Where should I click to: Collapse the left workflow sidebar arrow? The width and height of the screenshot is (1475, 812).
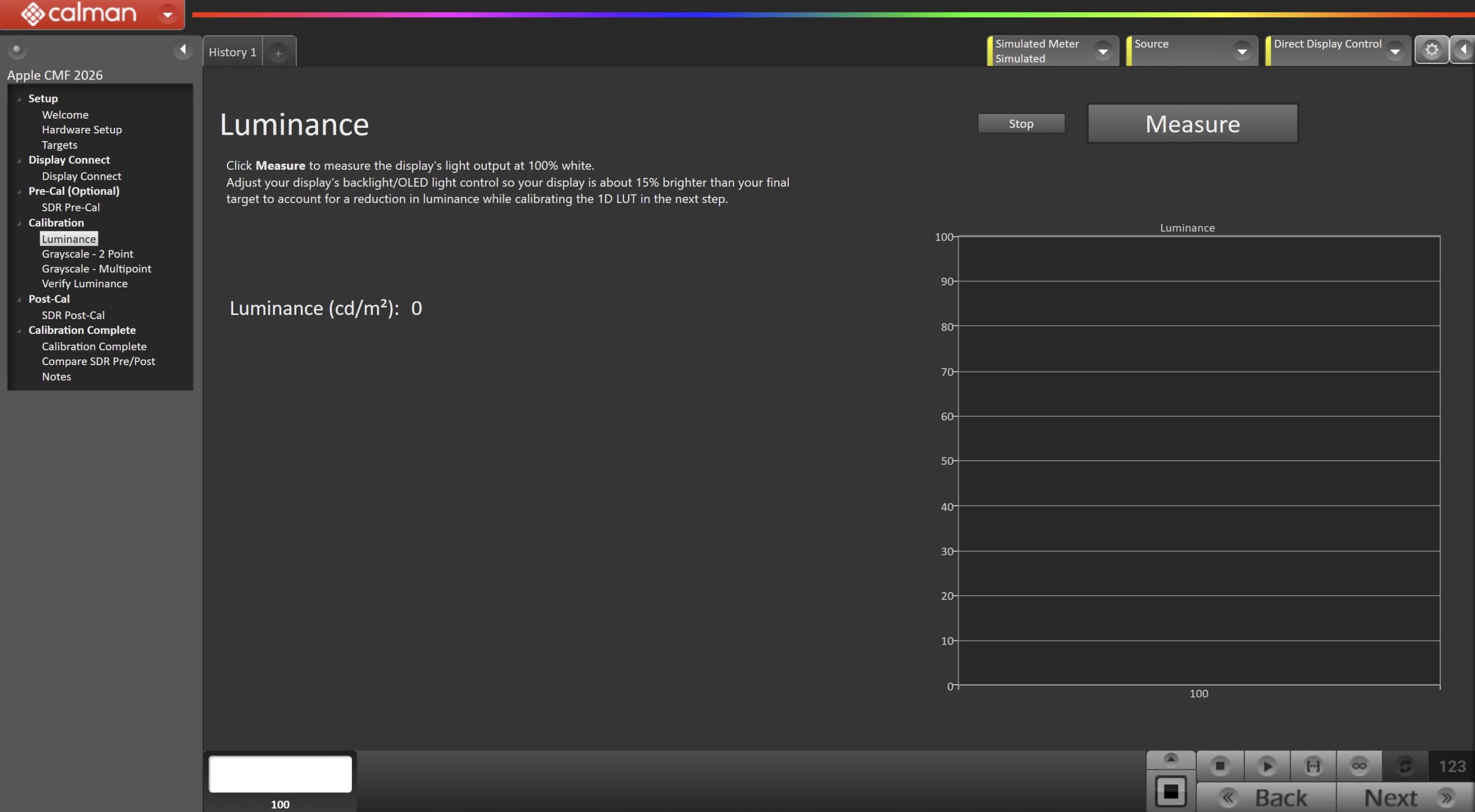(x=183, y=50)
